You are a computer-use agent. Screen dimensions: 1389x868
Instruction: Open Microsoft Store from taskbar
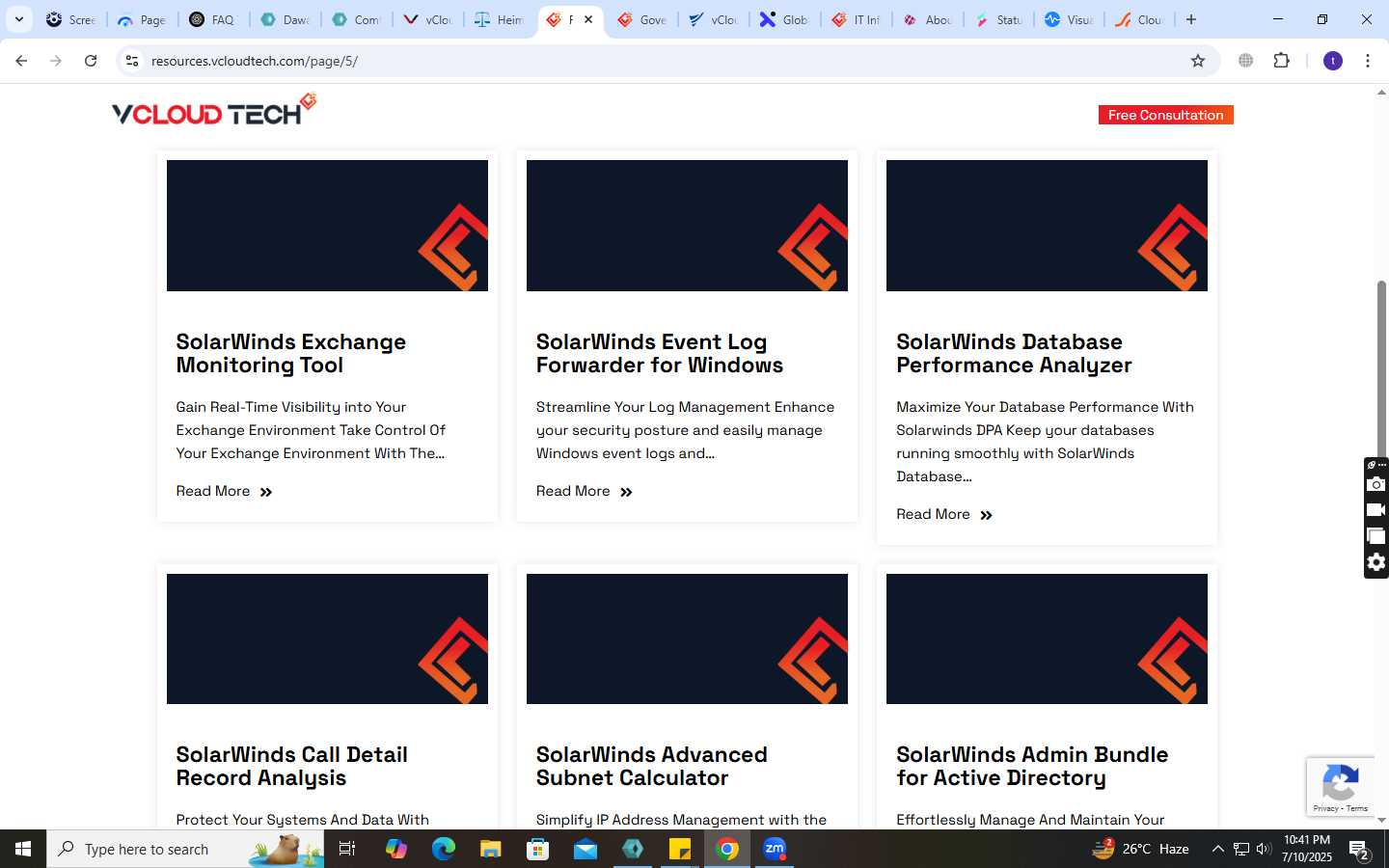coord(538,849)
